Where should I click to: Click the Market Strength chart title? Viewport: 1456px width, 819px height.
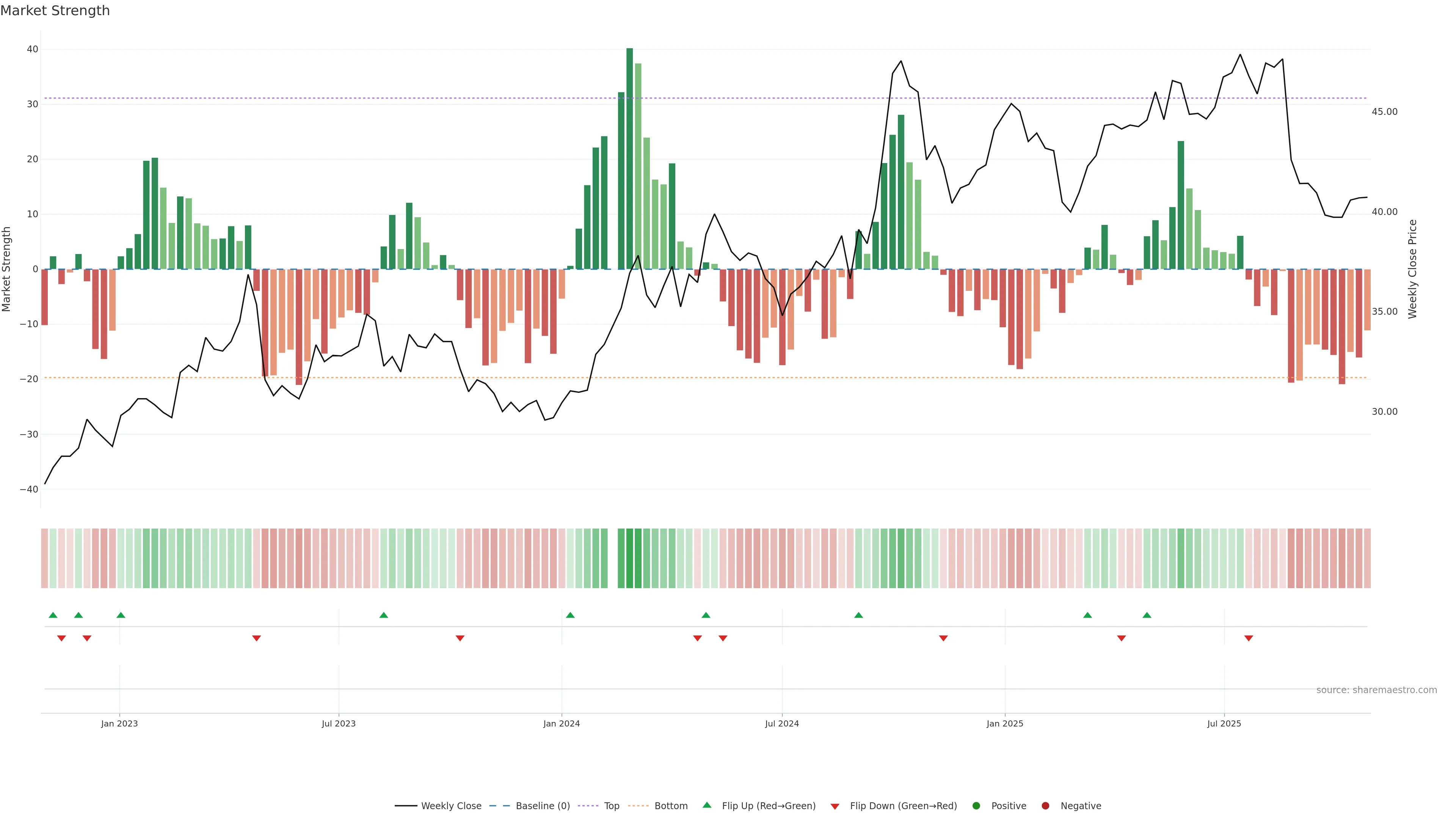point(55,11)
